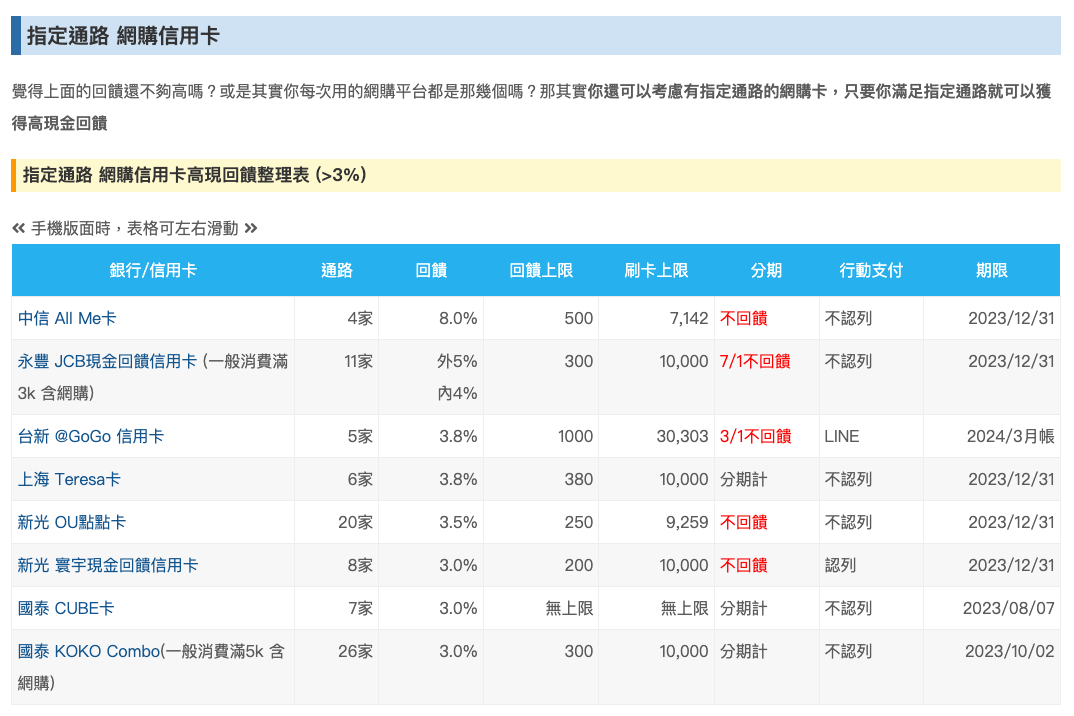This screenshot has width=1074, height=716.
Task: Select the 11家 channel count cell
Action: coord(337,378)
